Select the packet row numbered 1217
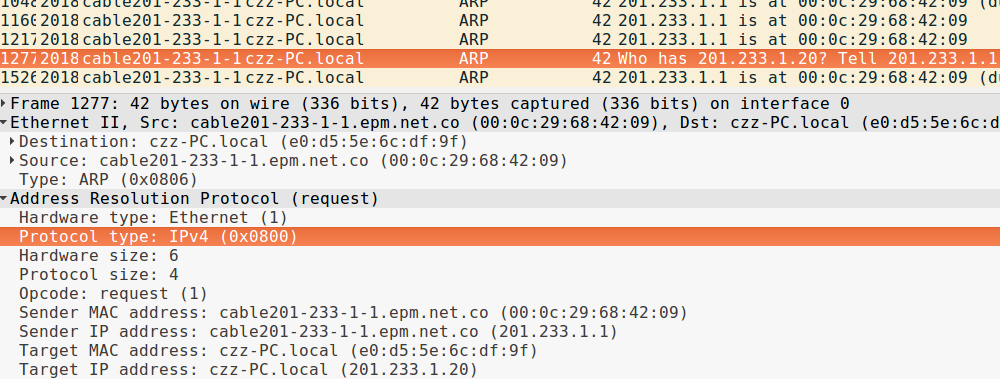 [x=500, y=40]
